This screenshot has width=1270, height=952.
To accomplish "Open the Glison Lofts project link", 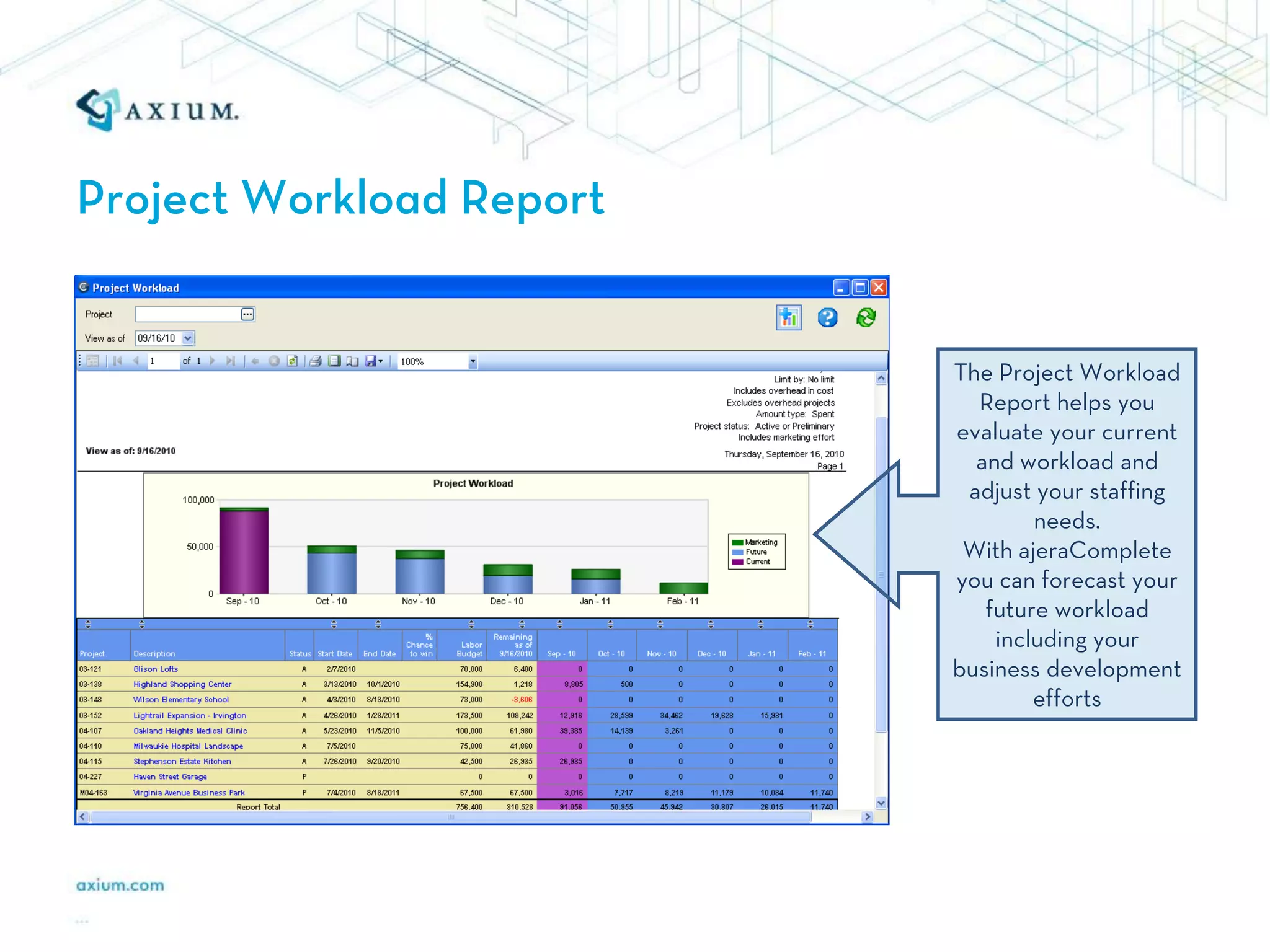I will pos(156,669).
